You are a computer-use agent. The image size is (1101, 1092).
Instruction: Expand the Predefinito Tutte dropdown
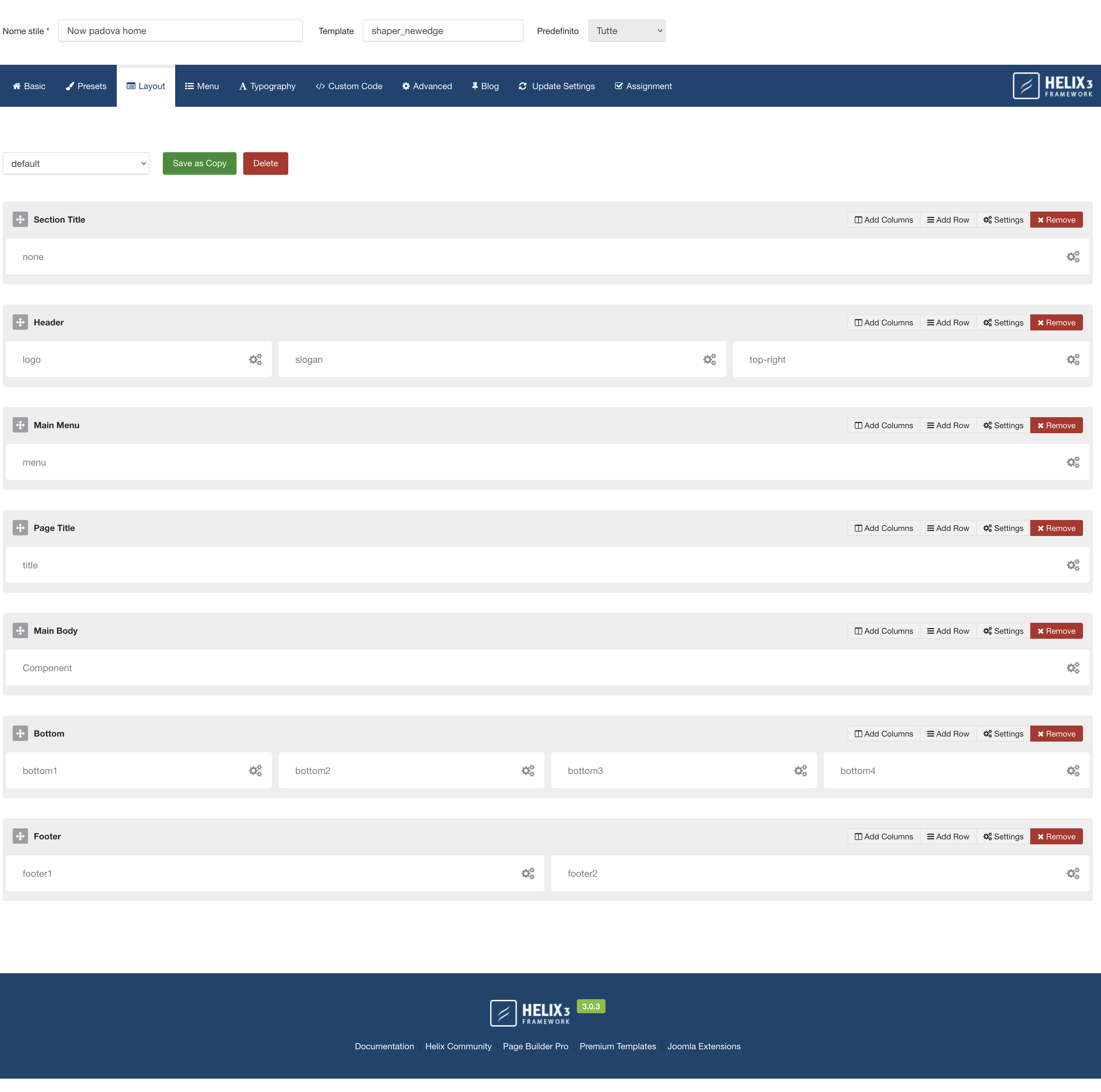pos(626,31)
